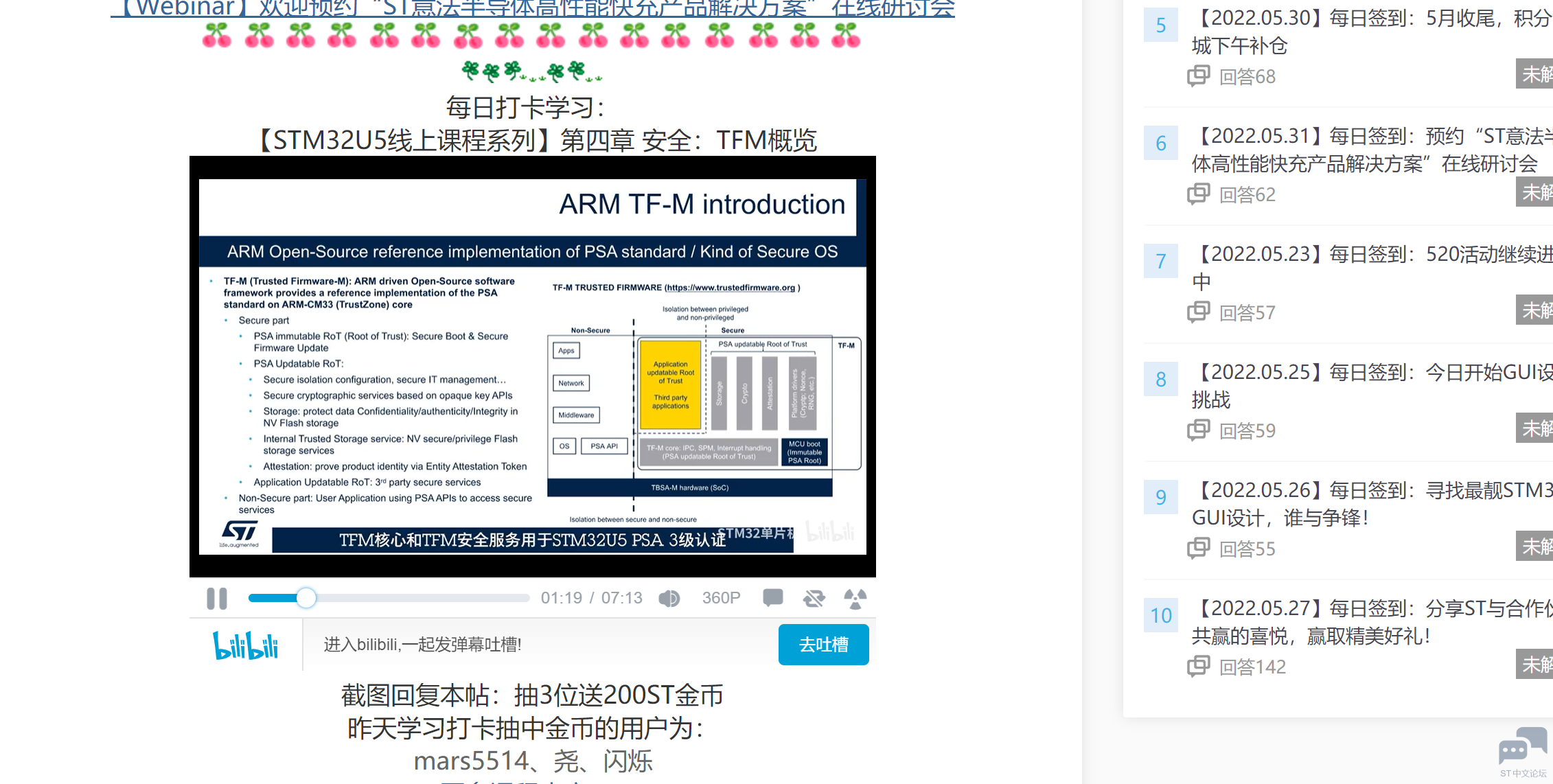Toggle the danmaku comment bubble icon
Image resolution: width=1553 pixels, height=784 pixels.
pyautogui.click(x=772, y=598)
